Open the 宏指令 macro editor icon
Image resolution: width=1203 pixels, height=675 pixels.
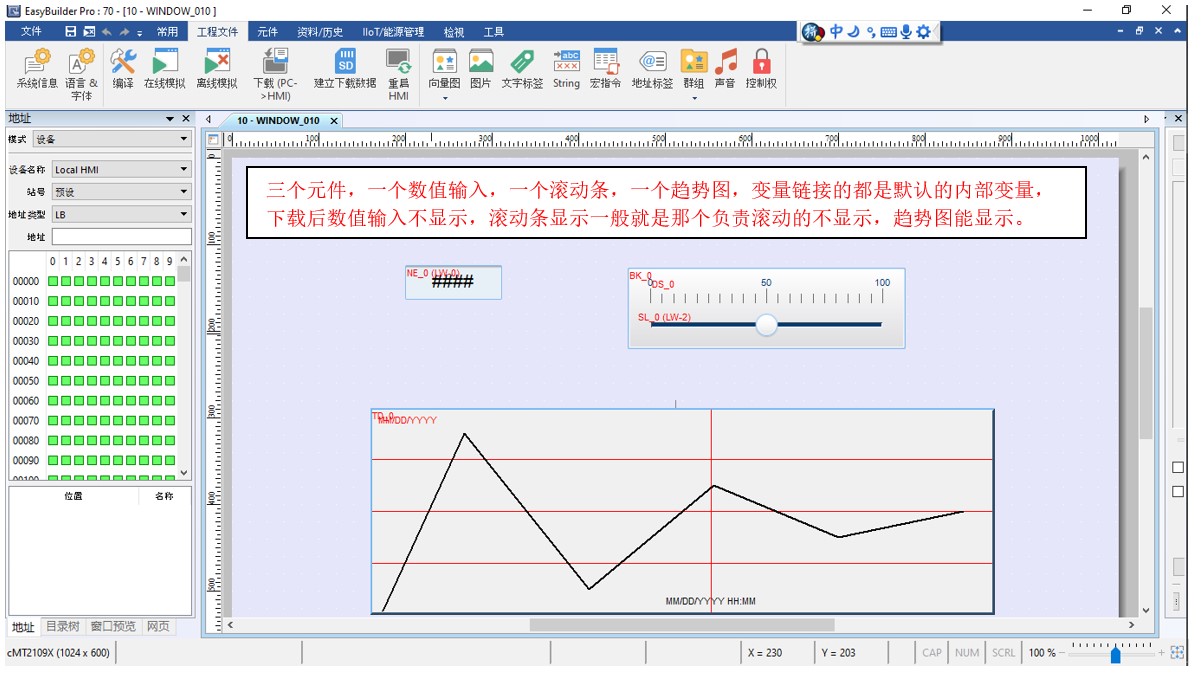[605, 70]
